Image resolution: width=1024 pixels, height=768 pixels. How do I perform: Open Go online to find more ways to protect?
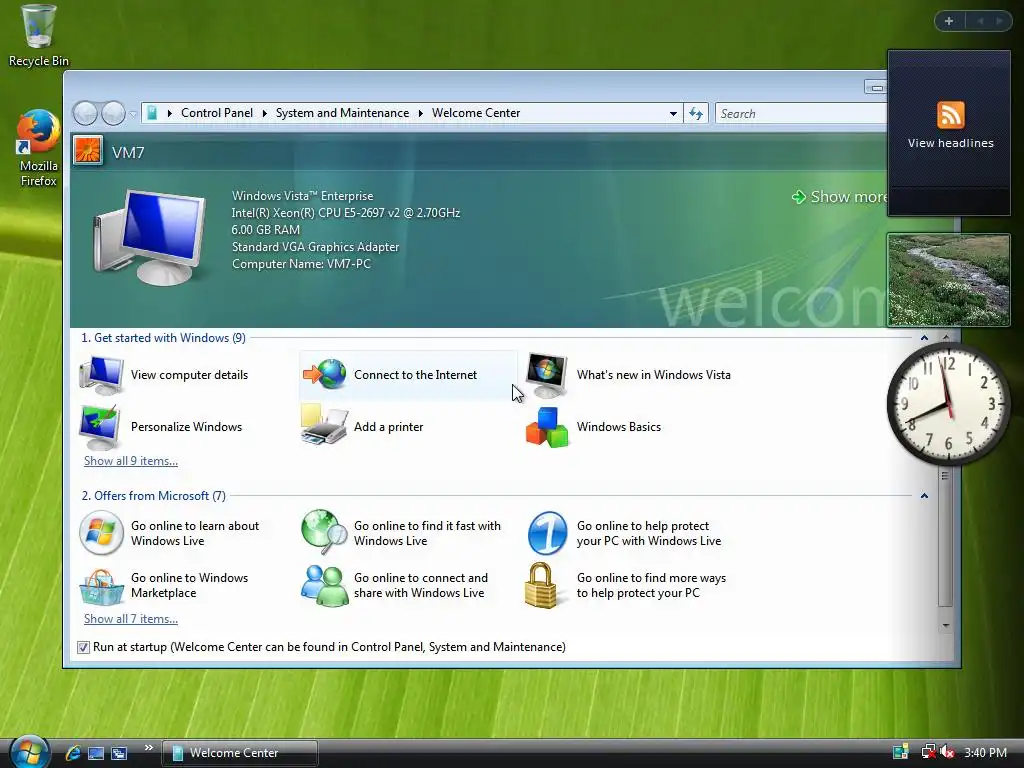click(626, 585)
